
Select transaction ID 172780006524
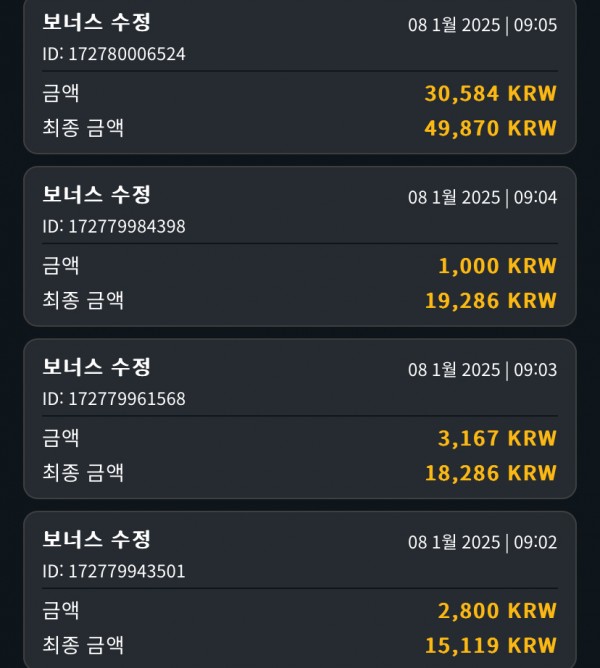114,54
